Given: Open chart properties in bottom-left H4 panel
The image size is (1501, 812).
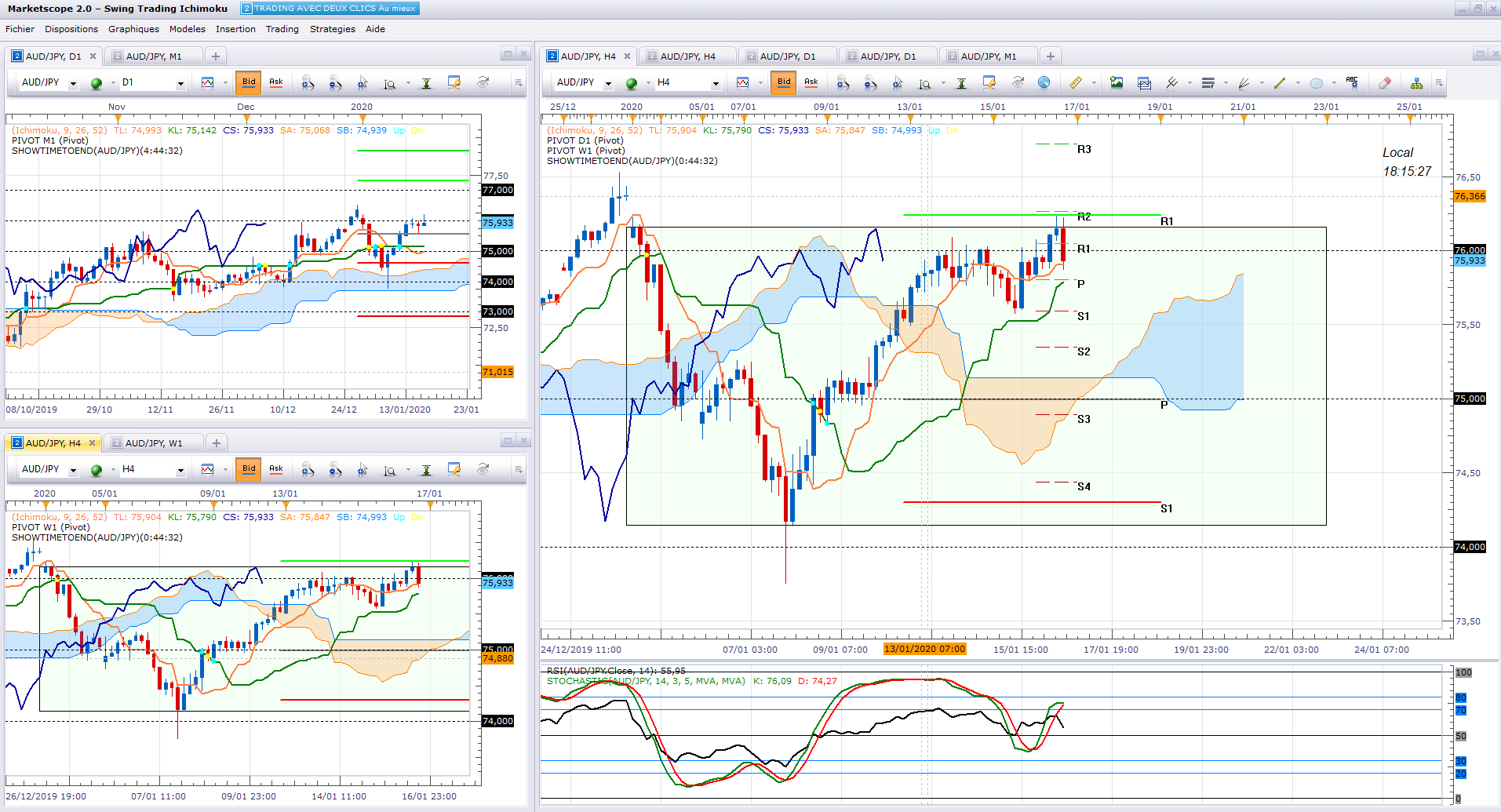Looking at the screenshot, I should tap(454, 469).
